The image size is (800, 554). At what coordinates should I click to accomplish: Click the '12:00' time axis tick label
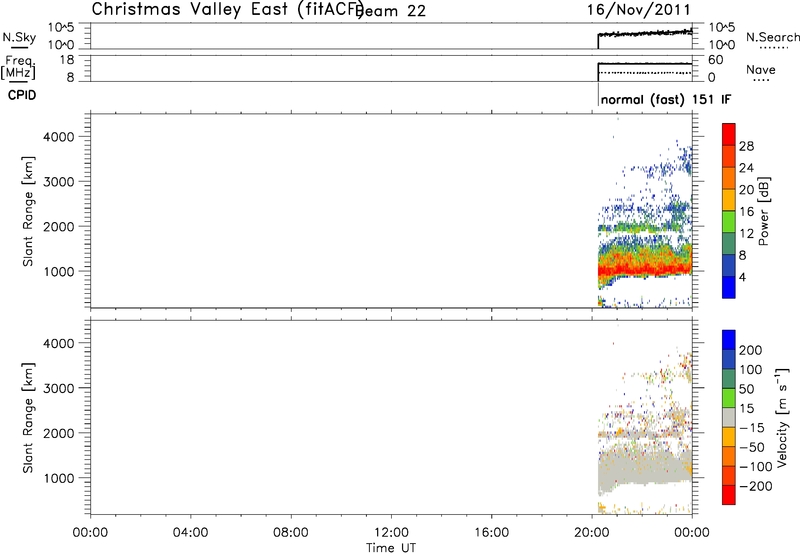click(x=391, y=533)
